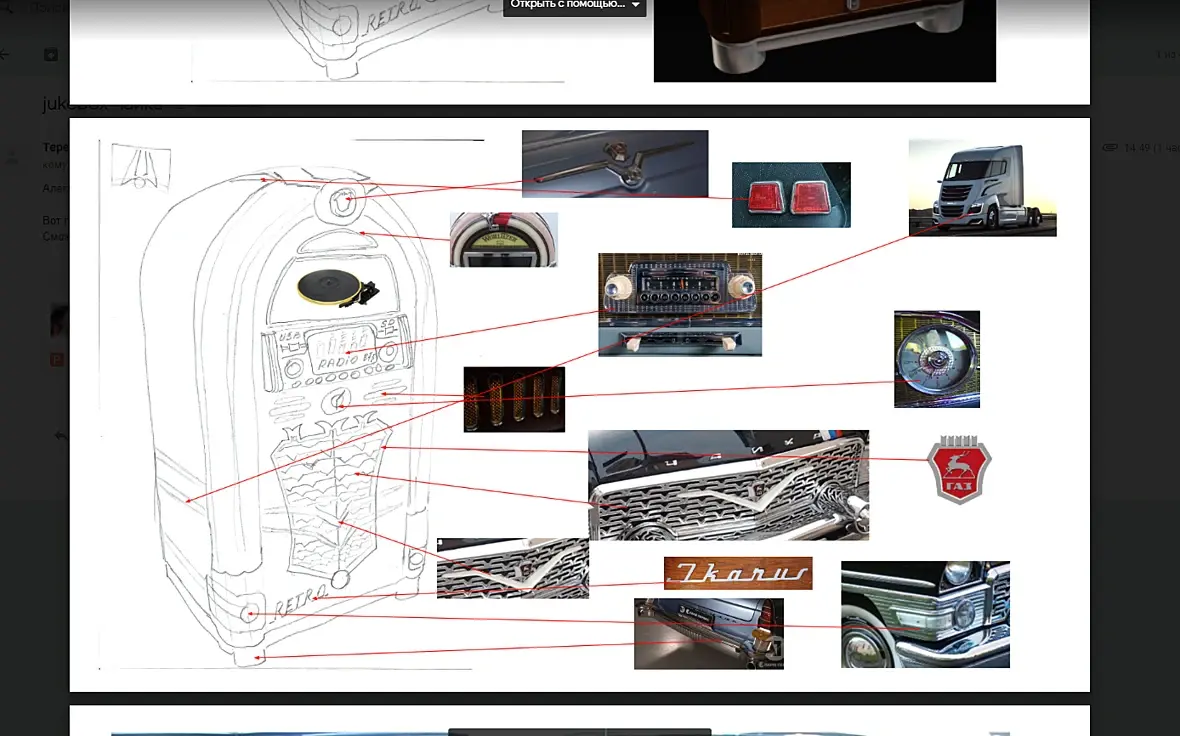Click the chrome hood ornament photo
The height and width of the screenshot is (736, 1180).
615,164
